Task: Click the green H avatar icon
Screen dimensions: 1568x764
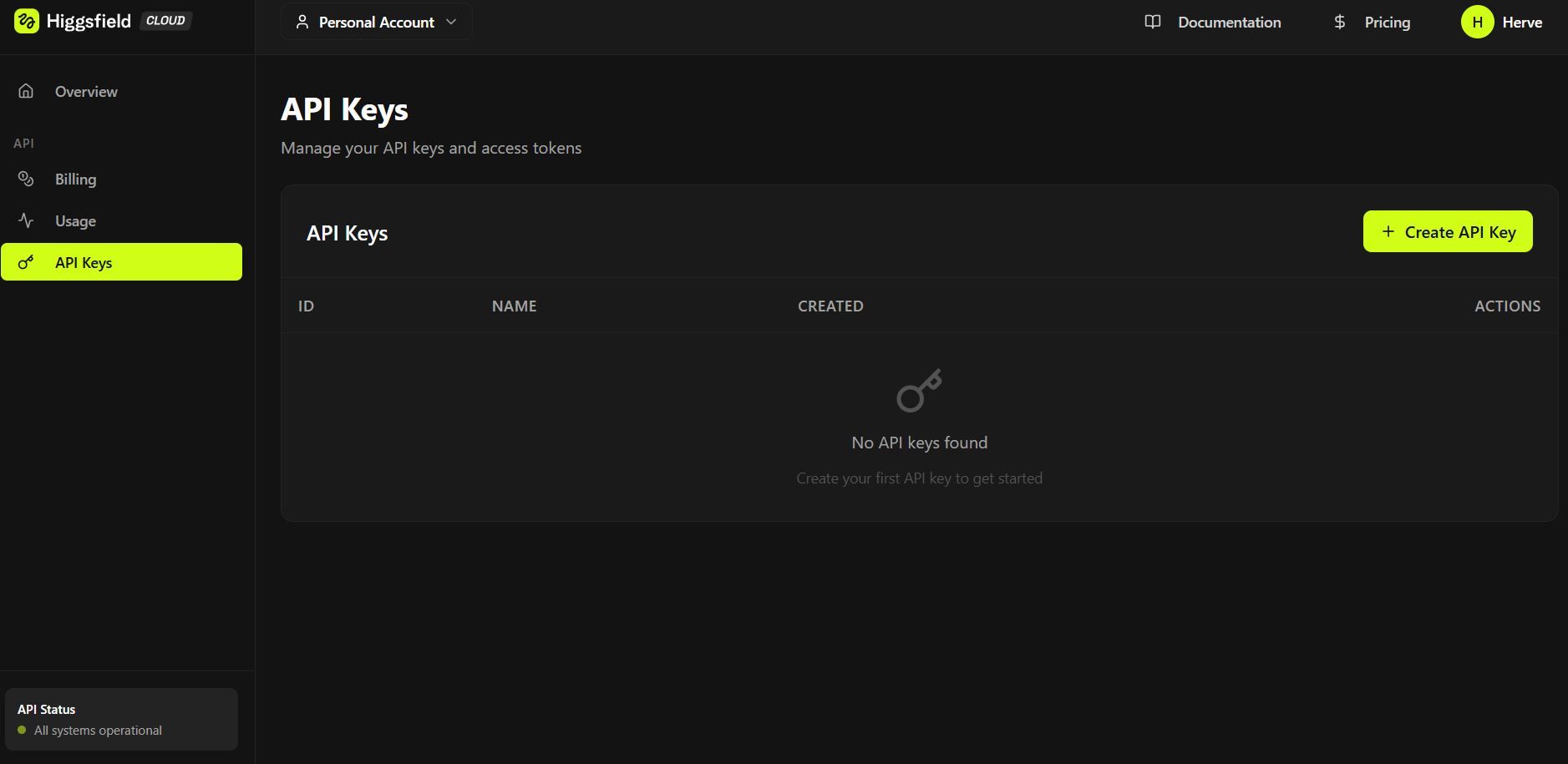Action: click(x=1477, y=22)
